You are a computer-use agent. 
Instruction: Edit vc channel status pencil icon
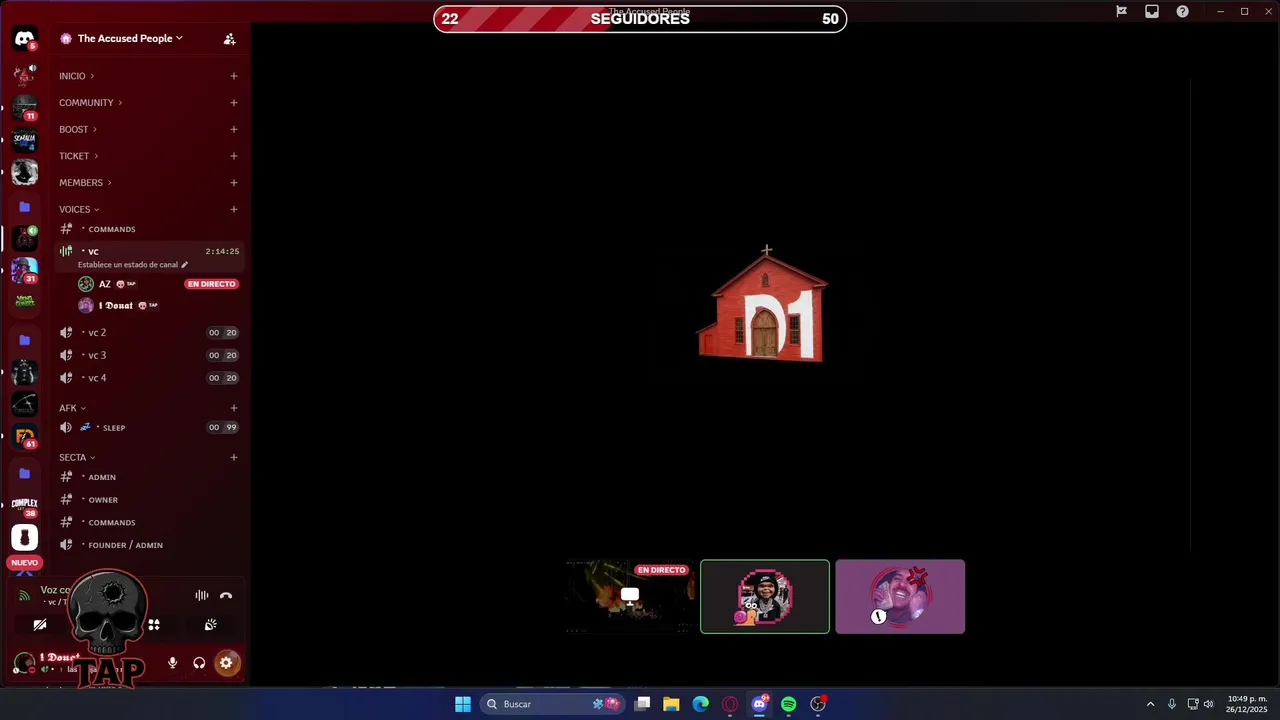(184, 265)
